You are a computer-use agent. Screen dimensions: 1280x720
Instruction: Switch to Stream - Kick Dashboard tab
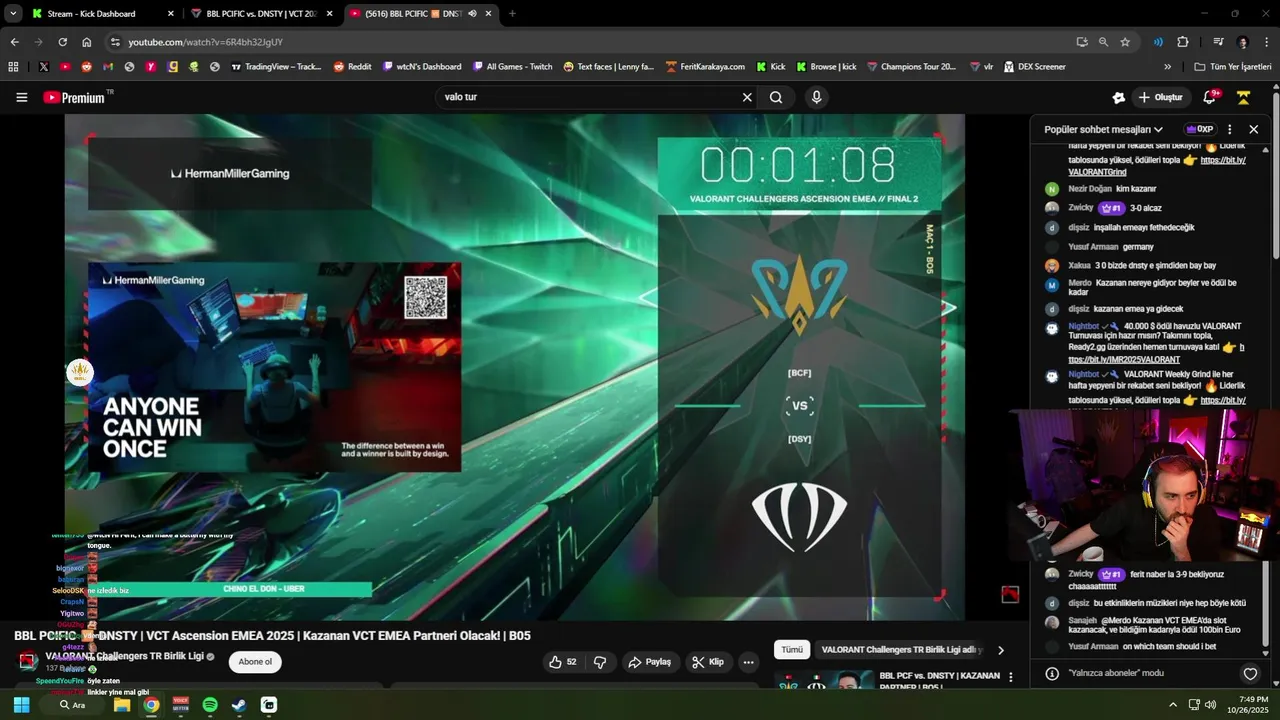point(98,14)
